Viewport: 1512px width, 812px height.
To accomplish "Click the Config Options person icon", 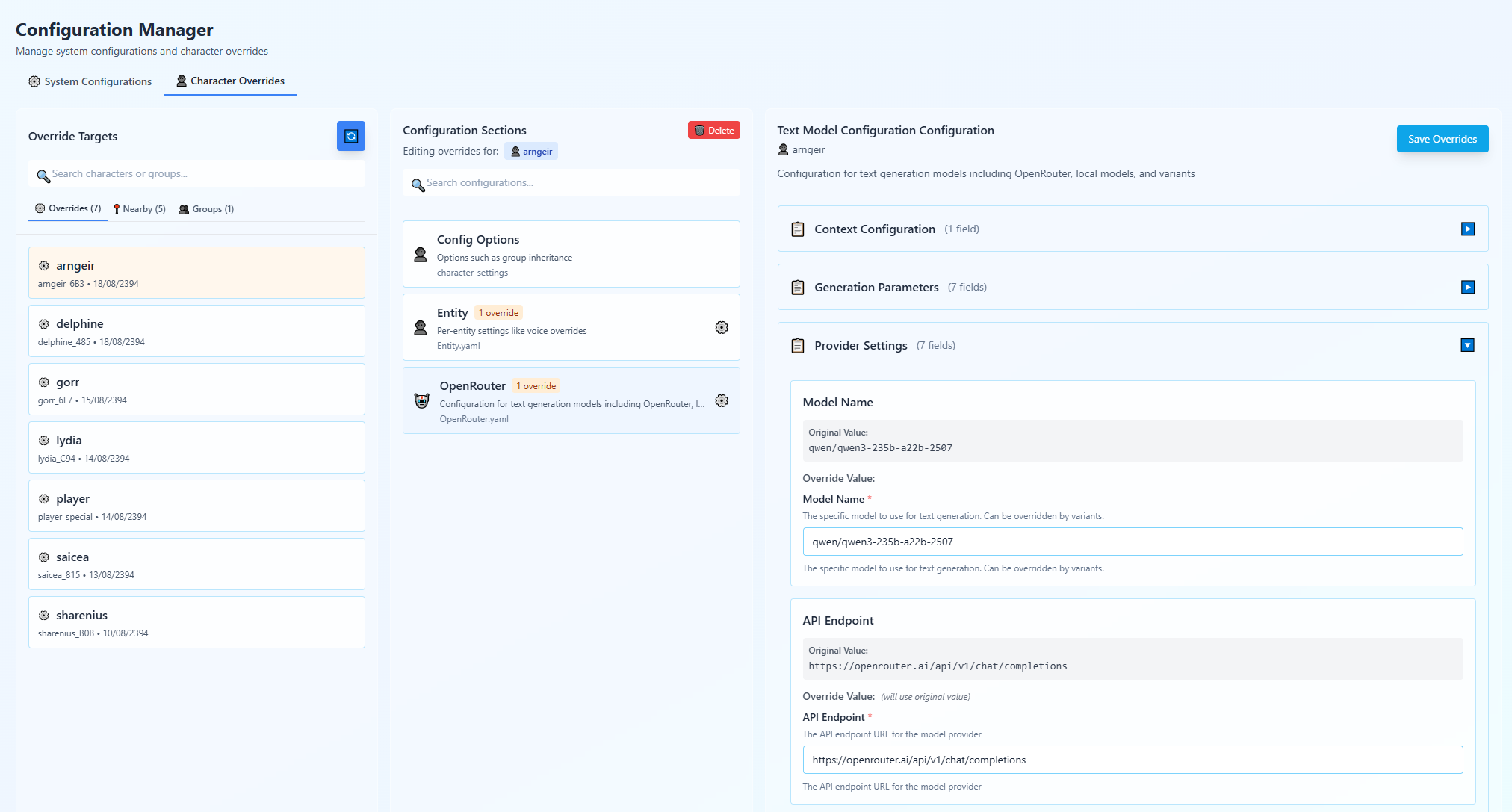I will point(420,255).
